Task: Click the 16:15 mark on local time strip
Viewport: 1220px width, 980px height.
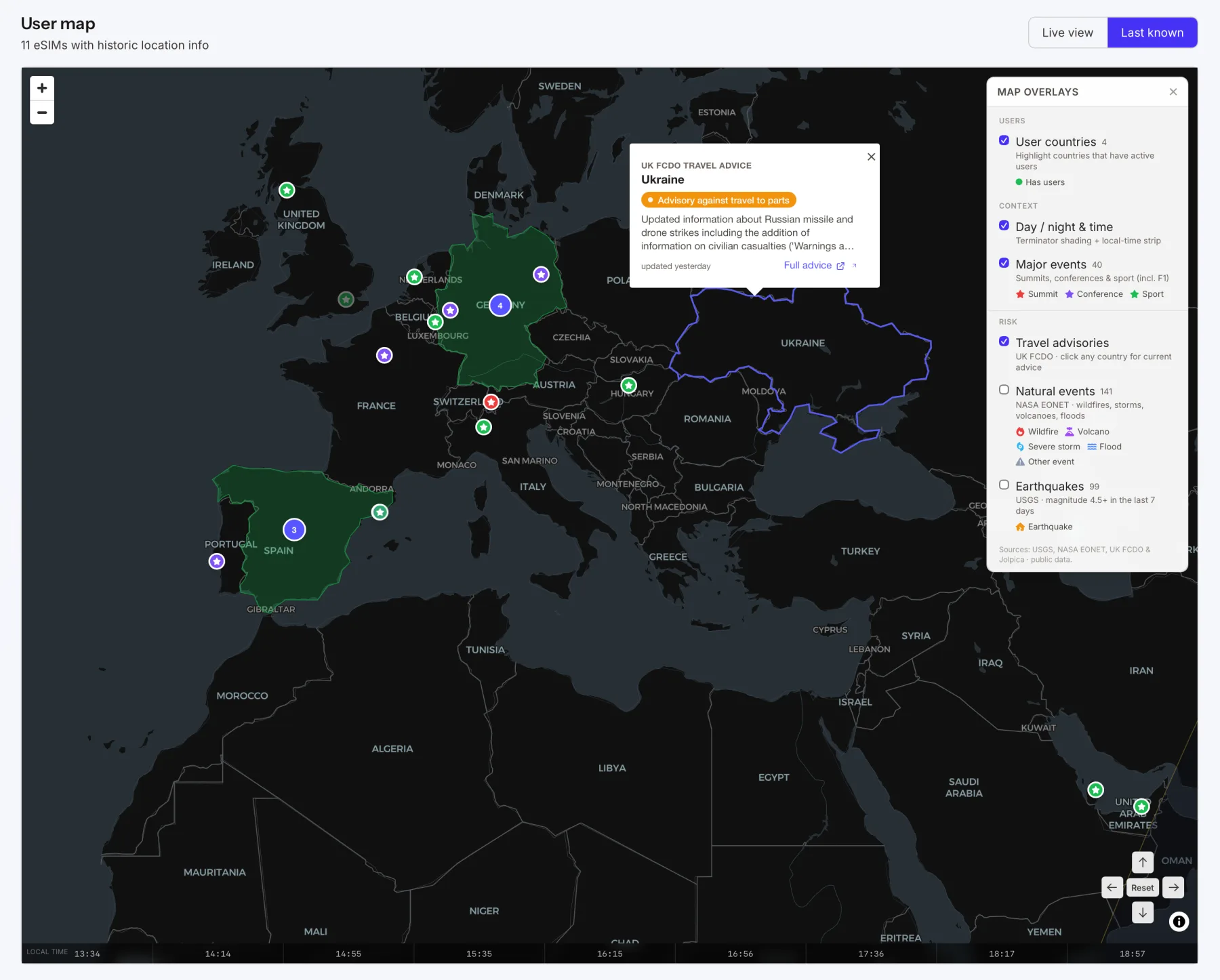Action: [609, 954]
